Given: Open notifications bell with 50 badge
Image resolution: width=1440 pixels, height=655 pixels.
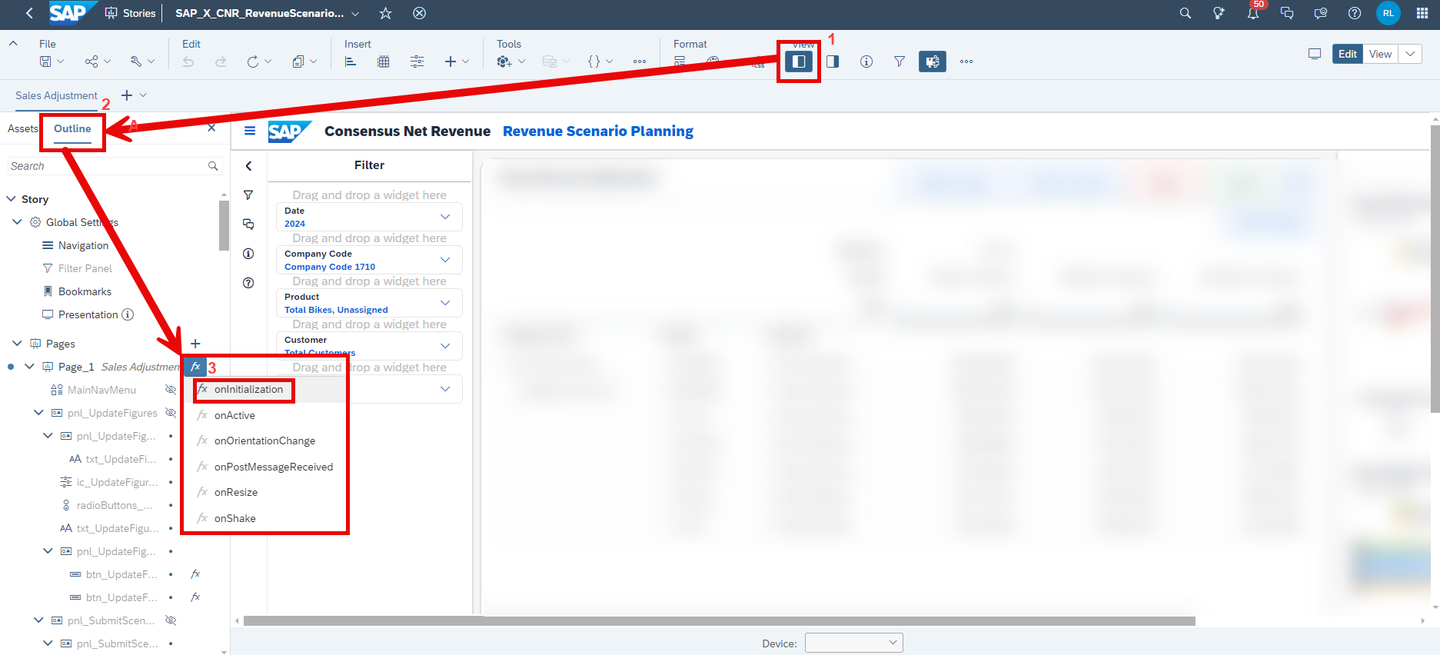Looking at the screenshot, I should coord(1253,13).
